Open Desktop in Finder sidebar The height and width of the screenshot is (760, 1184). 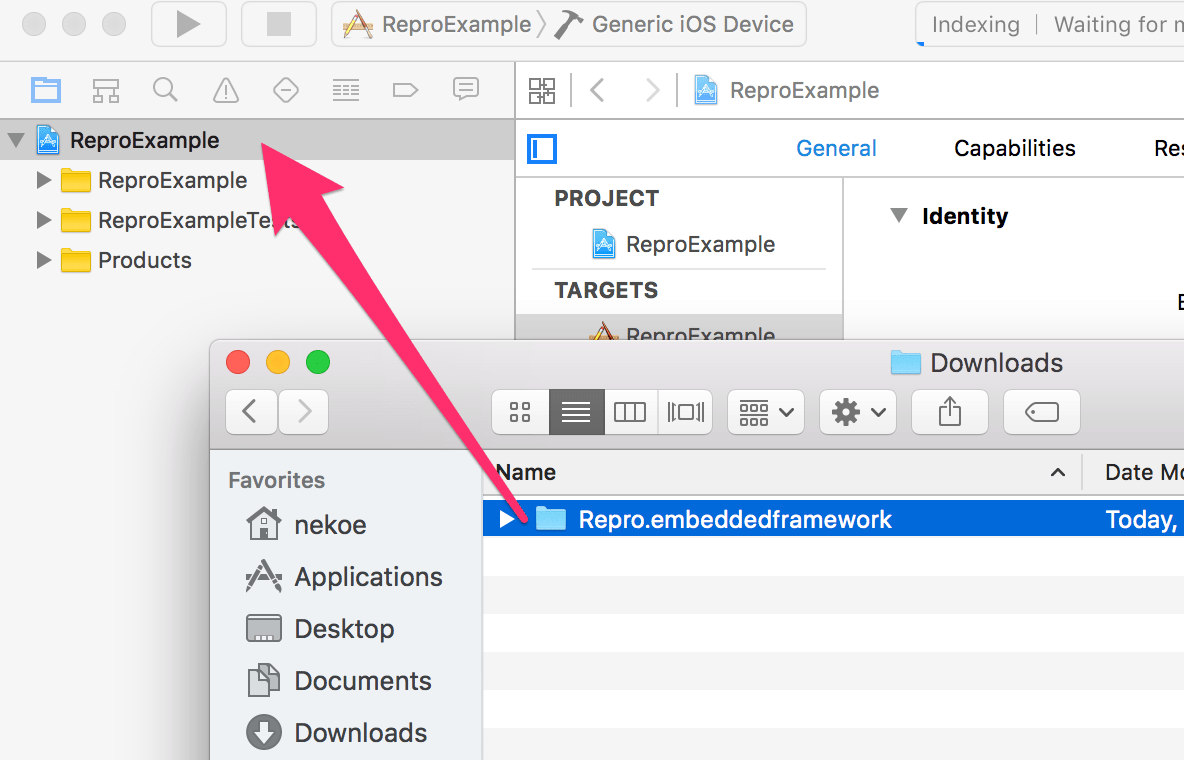click(x=320, y=629)
